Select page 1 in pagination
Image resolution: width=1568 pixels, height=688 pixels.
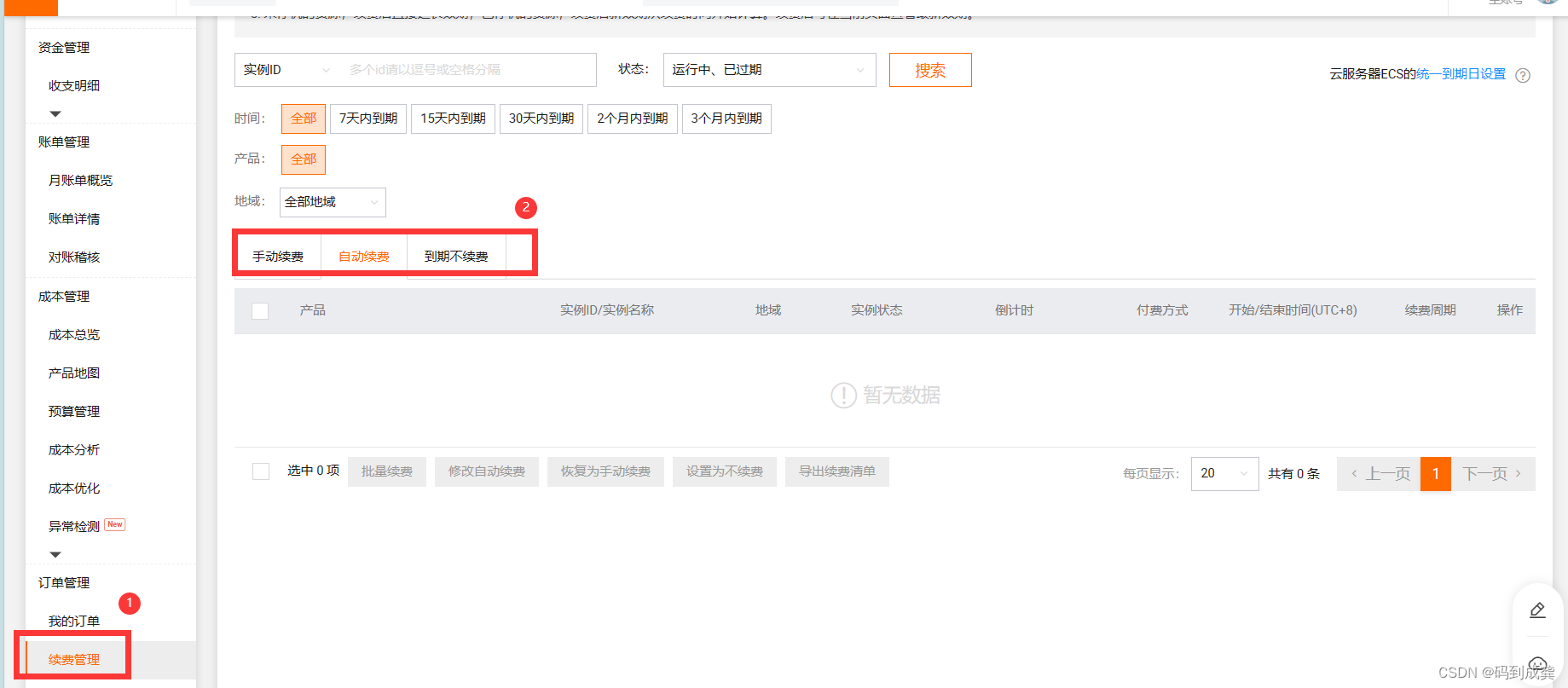click(x=1436, y=474)
